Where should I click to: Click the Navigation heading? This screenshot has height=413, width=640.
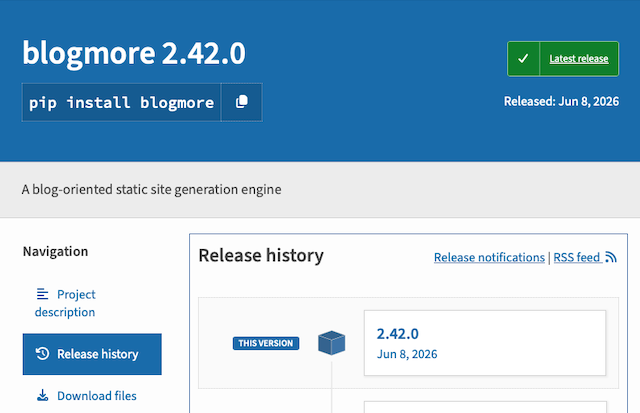[56, 251]
